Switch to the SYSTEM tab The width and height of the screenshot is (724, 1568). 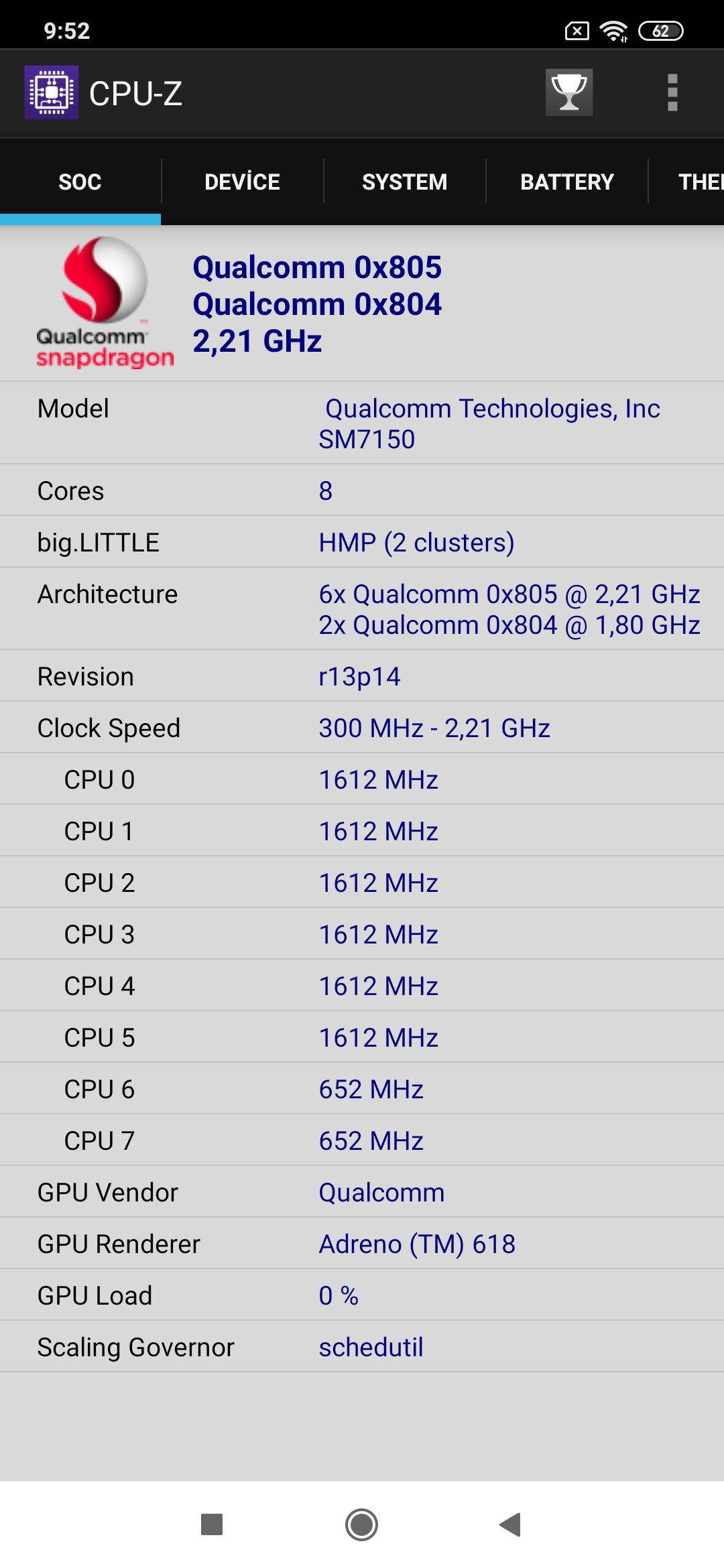pyautogui.click(x=404, y=182)
